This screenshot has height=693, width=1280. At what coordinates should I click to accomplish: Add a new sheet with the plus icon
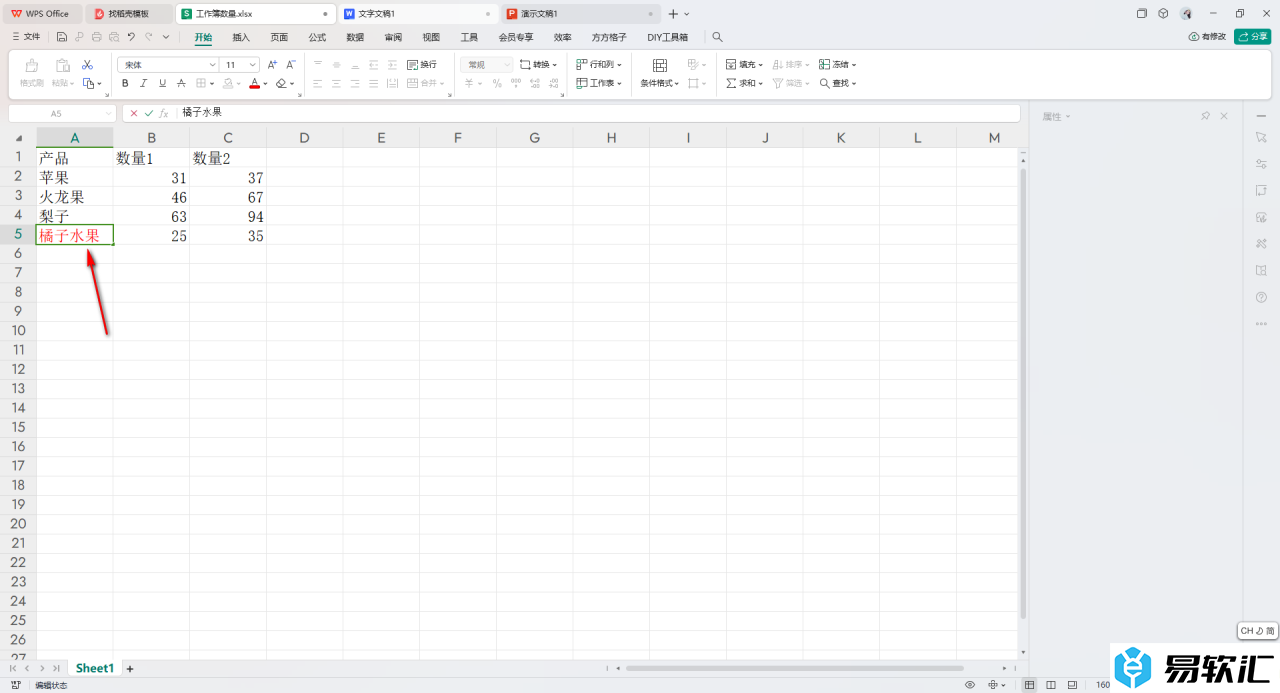(129, 668)
